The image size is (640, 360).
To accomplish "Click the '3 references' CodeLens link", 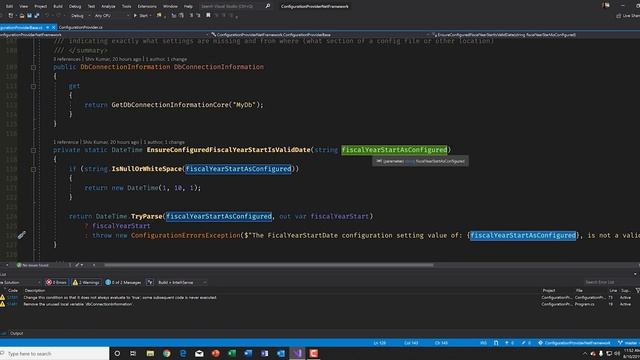I will [x=67, y=59].
